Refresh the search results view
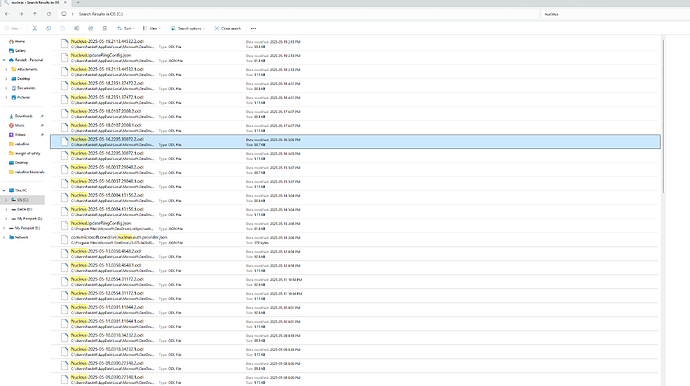Image resolution: width=690 pixels, height=386 pixels. (49, 14)
